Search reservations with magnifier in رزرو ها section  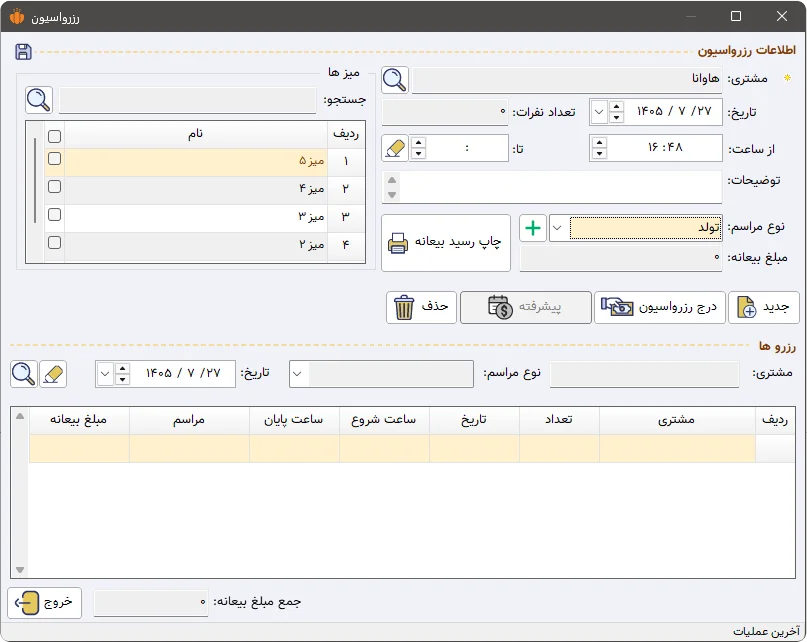[x=24, y=374]
